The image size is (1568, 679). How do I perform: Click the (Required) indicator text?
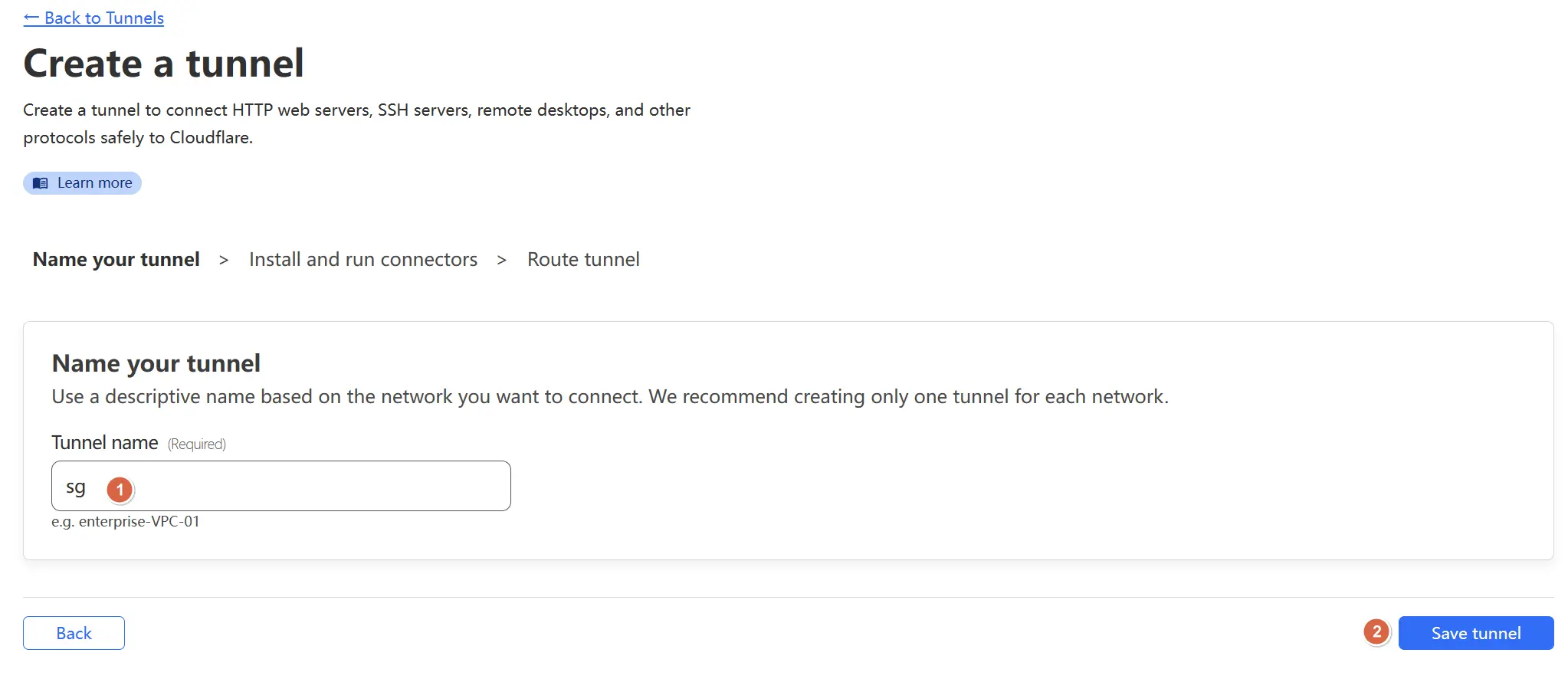coord(197,444)
